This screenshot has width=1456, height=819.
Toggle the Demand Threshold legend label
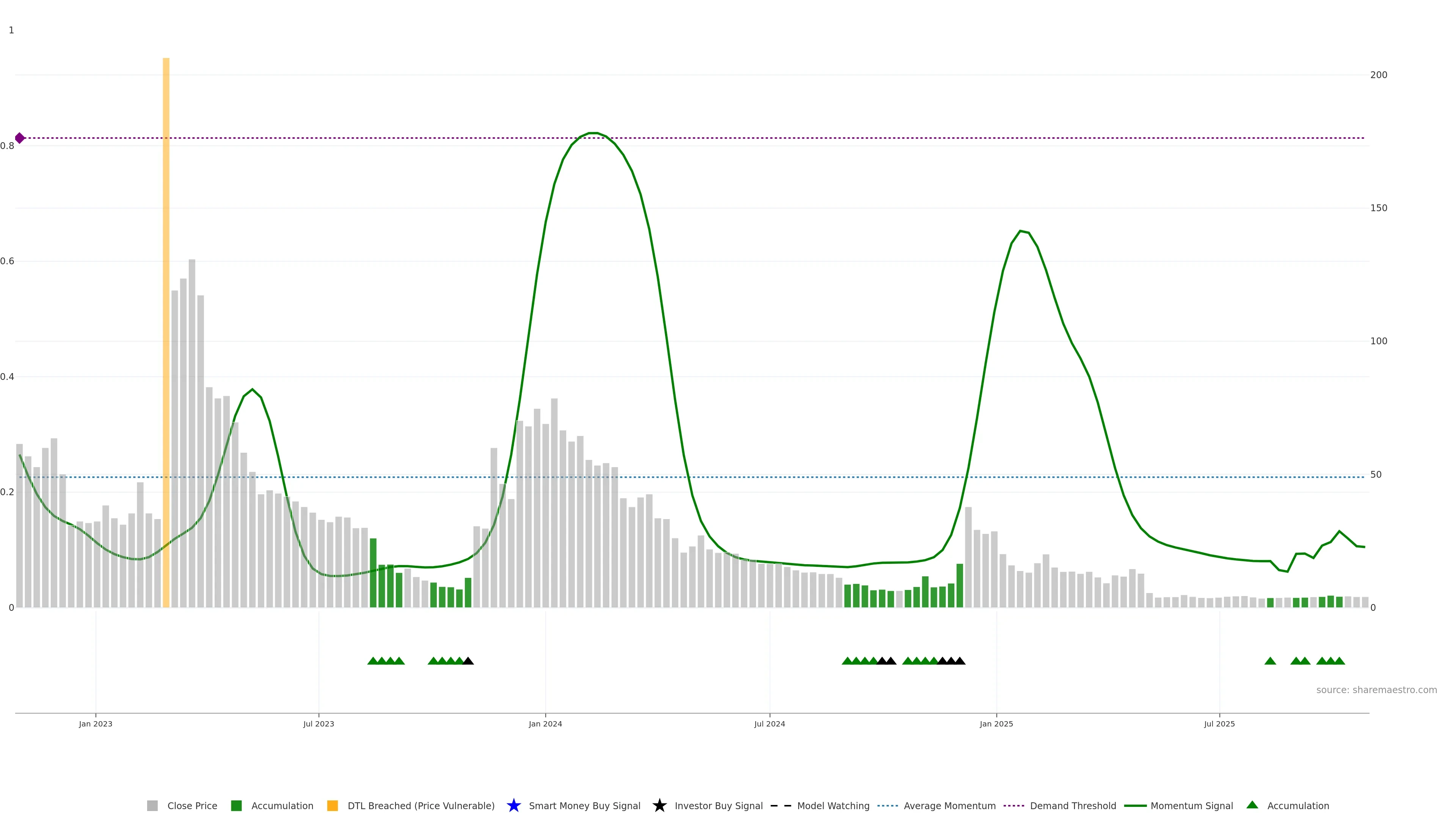[1073, 805]
